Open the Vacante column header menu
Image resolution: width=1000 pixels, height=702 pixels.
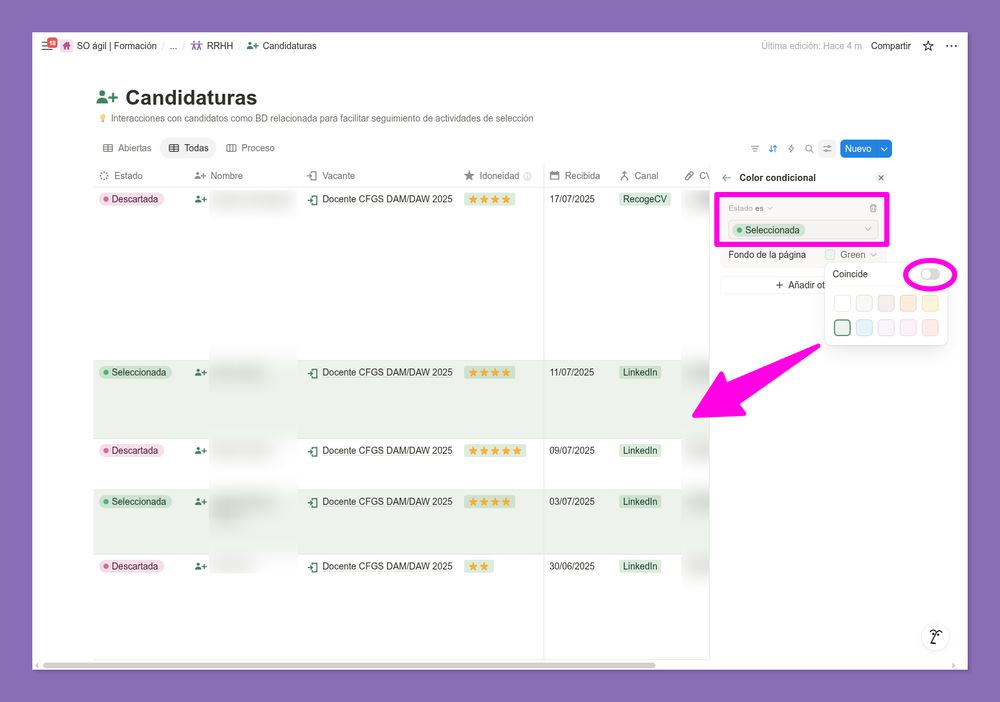click(331, 176)
